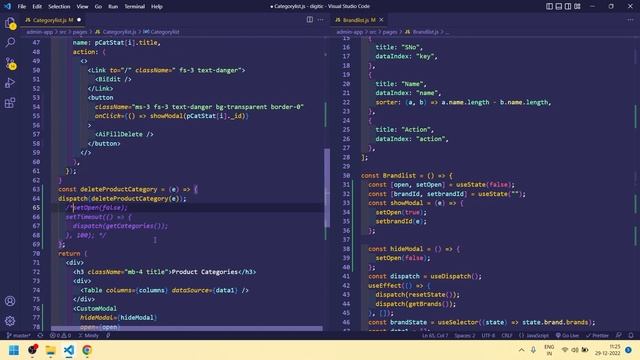Screen dimensions: 640x360
Task: Open the Terminal menu
Action: (134, 7)
